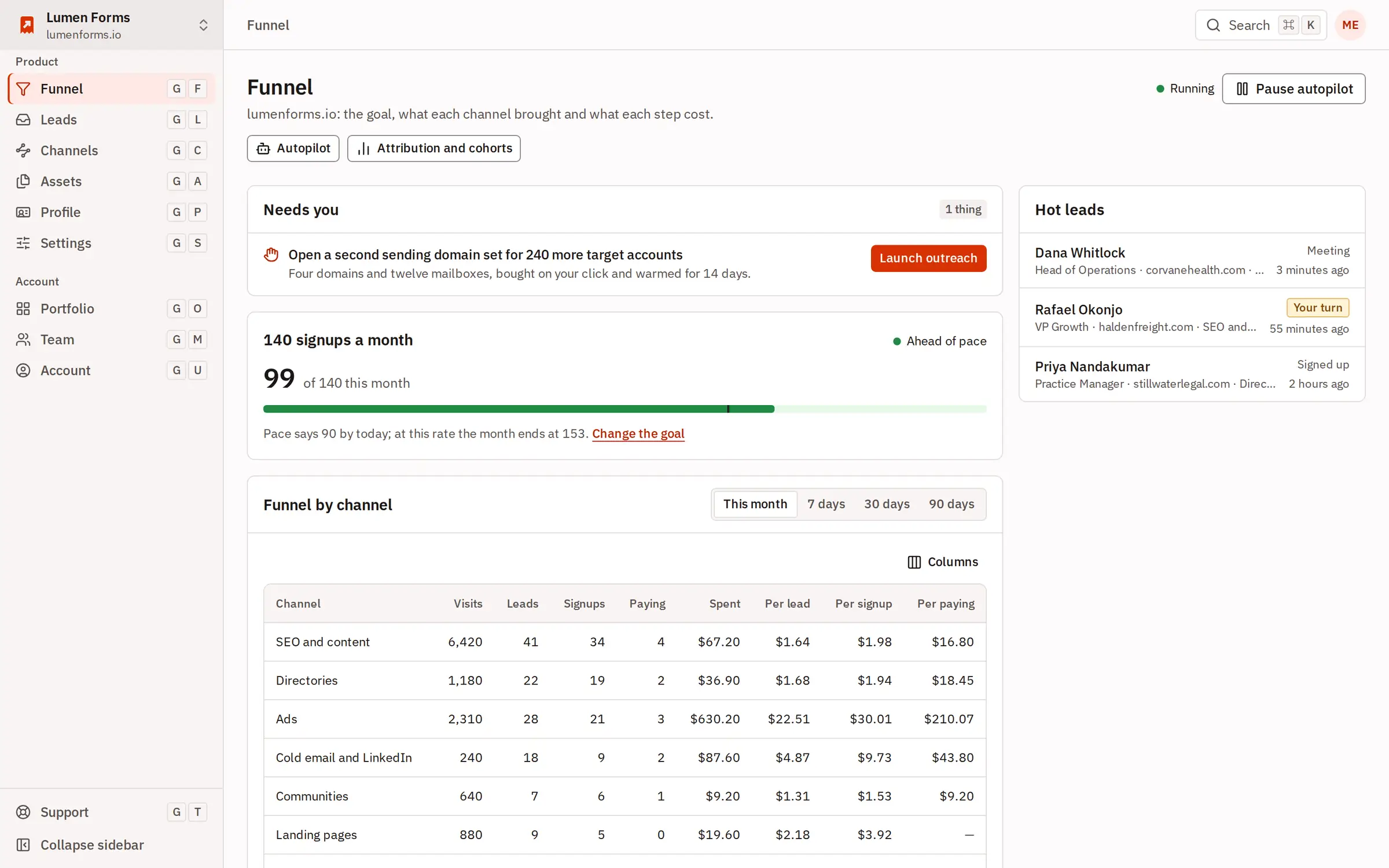Click the Spent column header
The width and height of the screenshot is (1389, 868).
725,604
